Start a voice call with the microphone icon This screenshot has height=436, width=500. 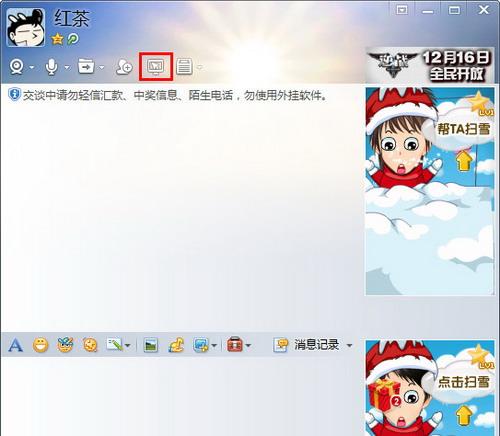coord(51,67)
